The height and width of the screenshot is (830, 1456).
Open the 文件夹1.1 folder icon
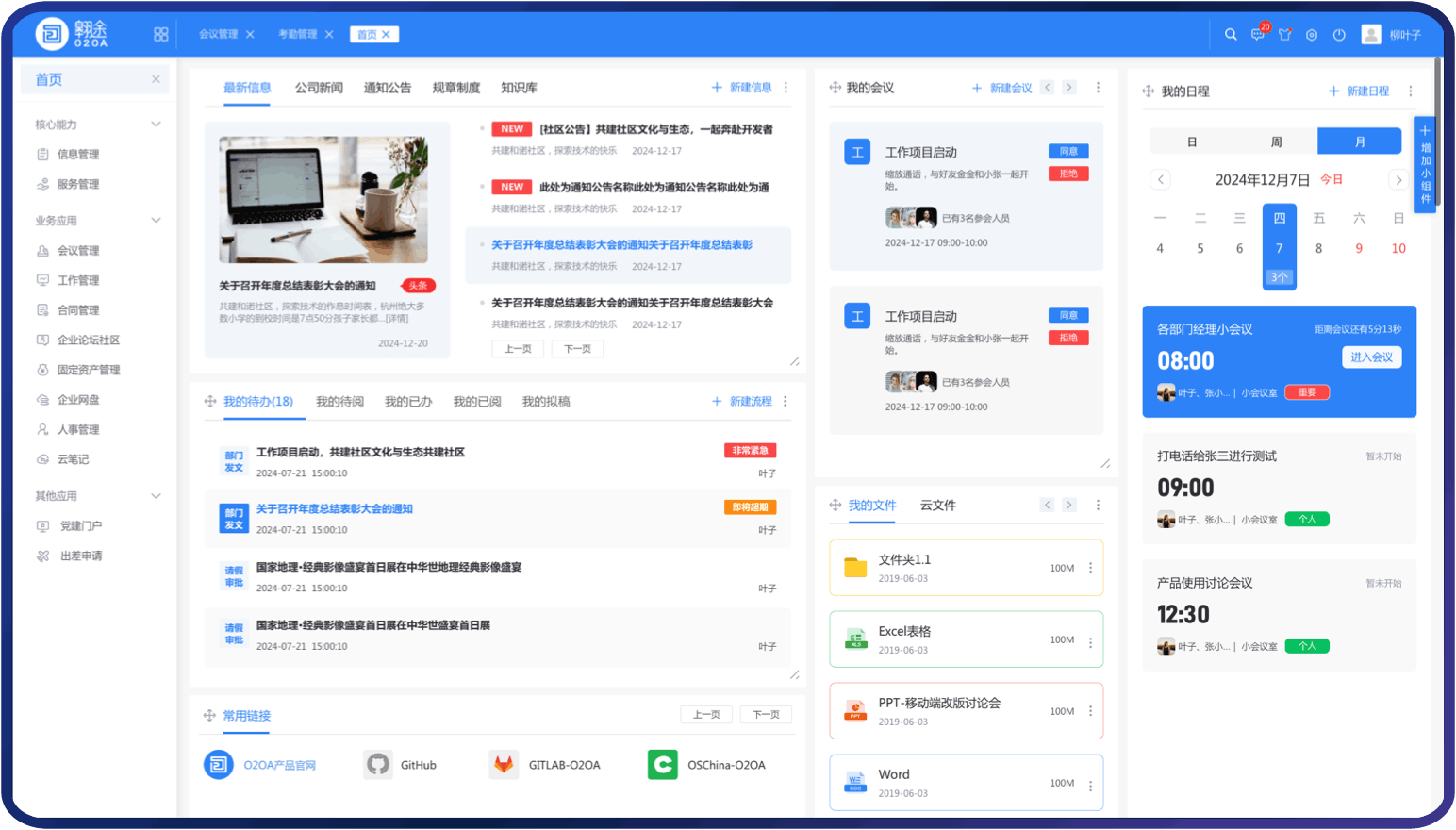(x=855, y=568)
